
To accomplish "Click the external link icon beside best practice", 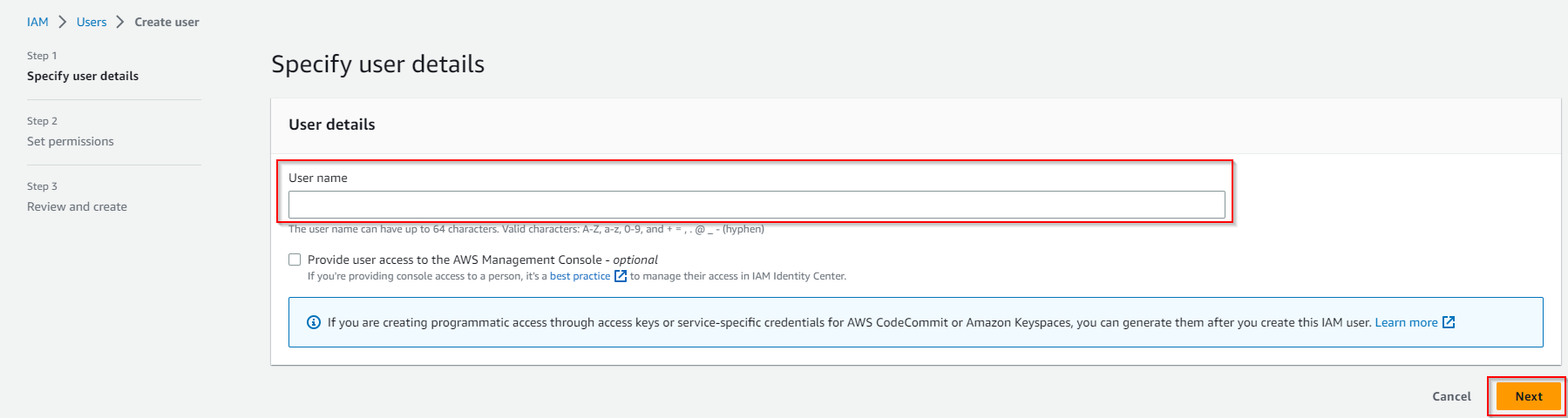I will [x=621, y=276].
